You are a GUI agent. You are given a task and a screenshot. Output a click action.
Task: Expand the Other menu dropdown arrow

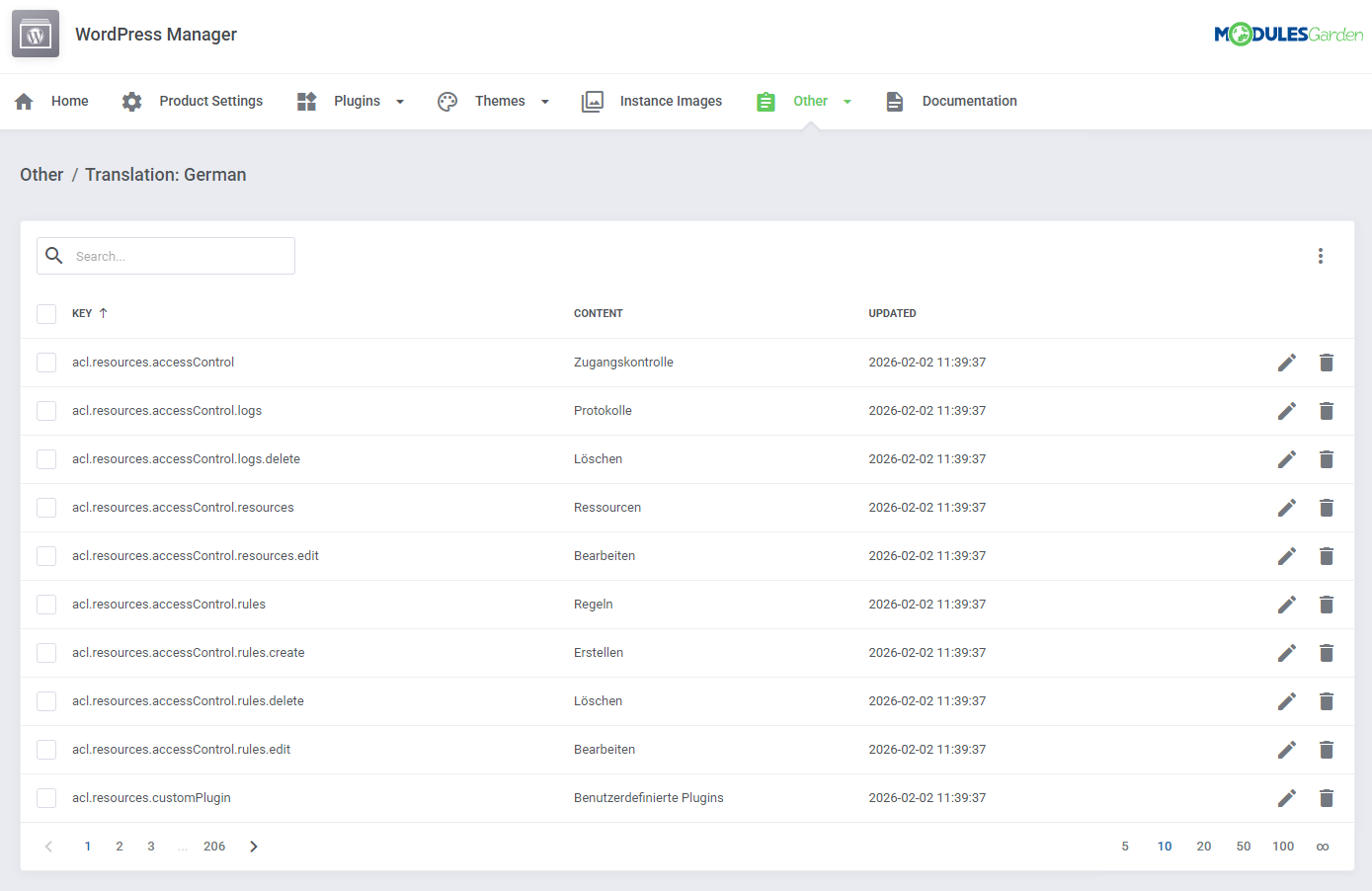(847, 101)
